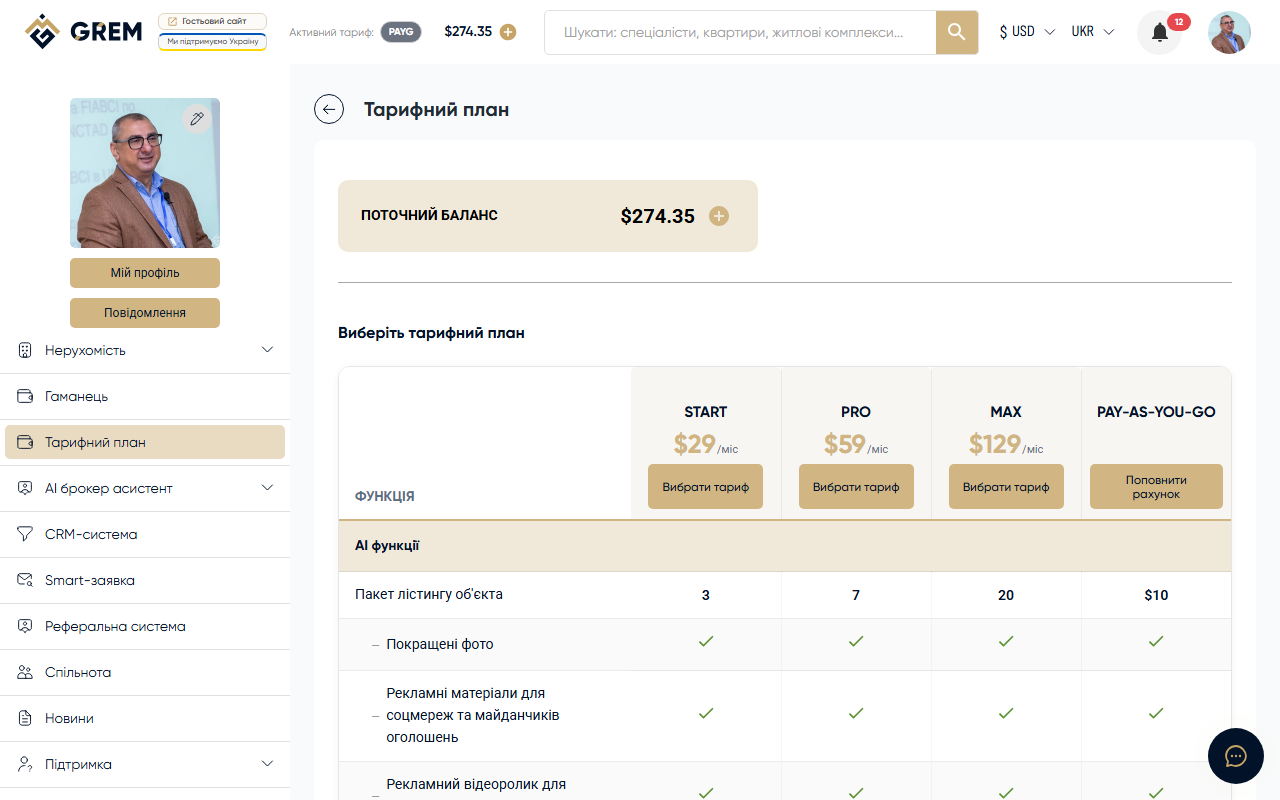Click the pencil edit icon on profile photo

point(197,119)
